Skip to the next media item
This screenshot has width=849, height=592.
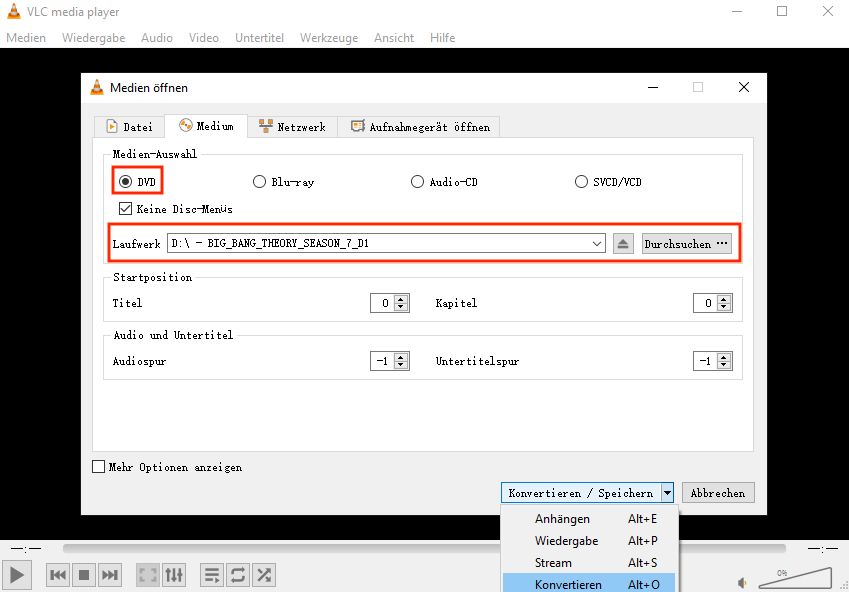tap(109, 575)
